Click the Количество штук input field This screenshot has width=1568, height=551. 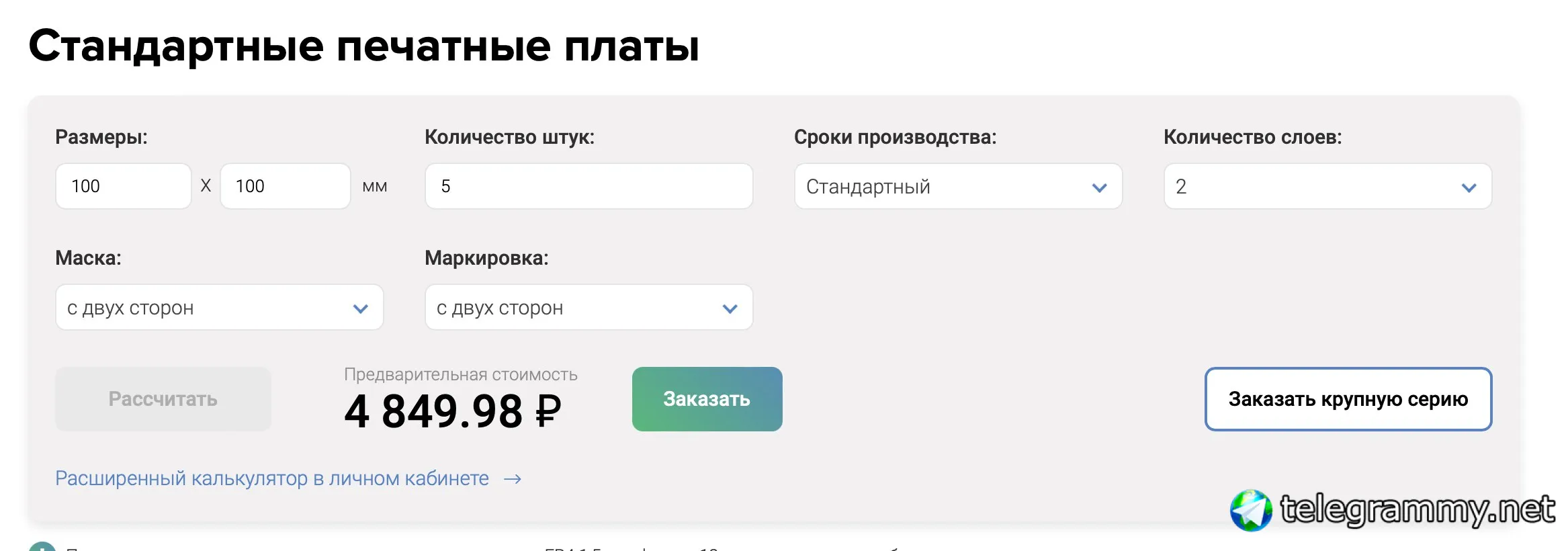pyautogui.click(x=589, y=186)
